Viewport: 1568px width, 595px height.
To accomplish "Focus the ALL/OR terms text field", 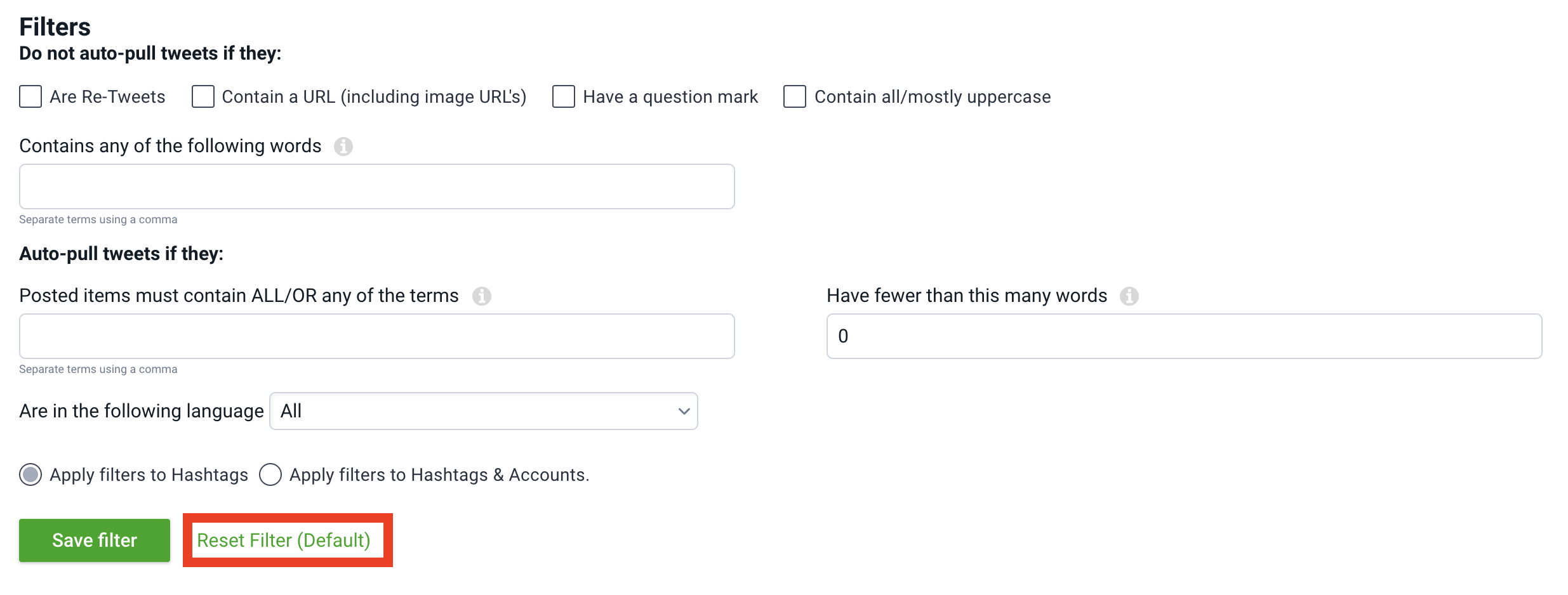I will coord(376,336).
